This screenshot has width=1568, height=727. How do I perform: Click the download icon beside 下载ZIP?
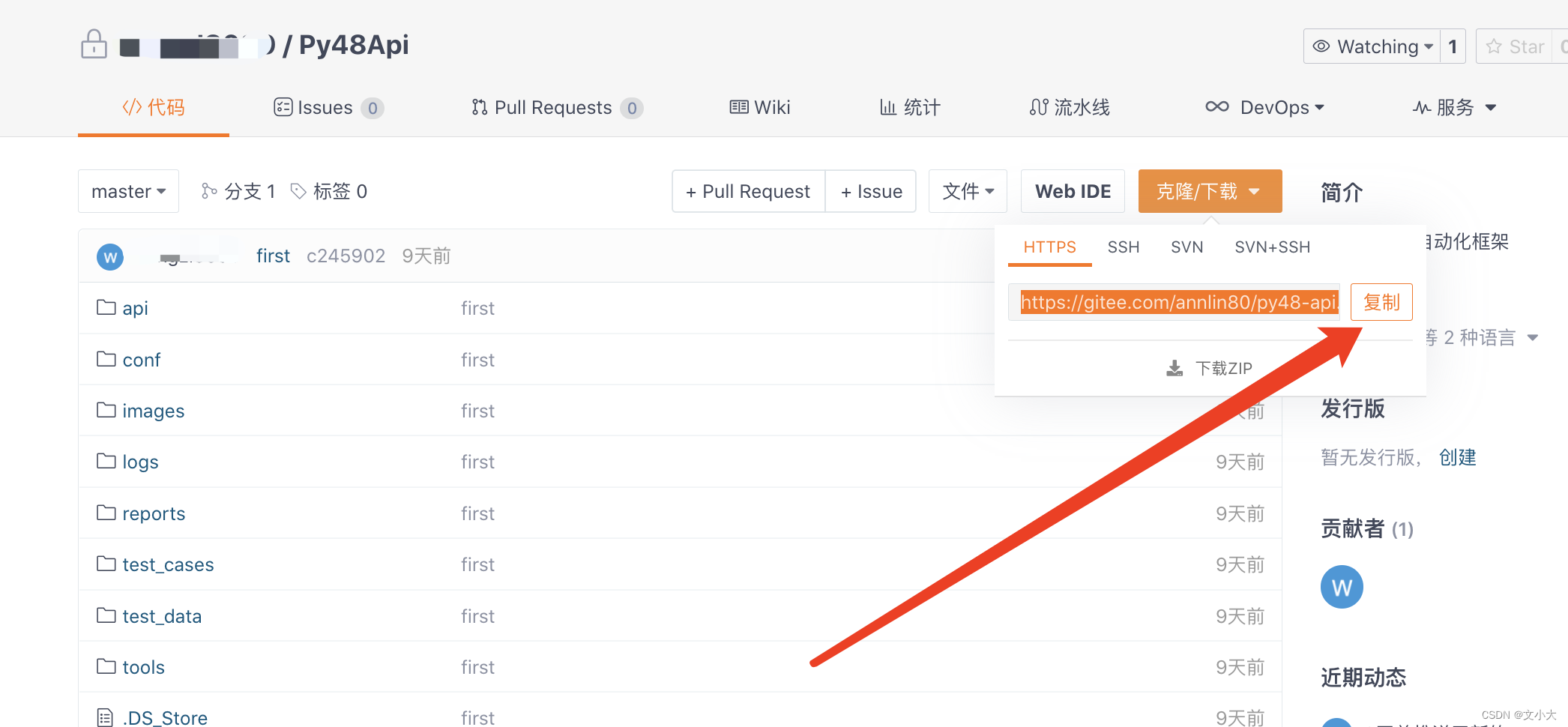pos(1175,367)
